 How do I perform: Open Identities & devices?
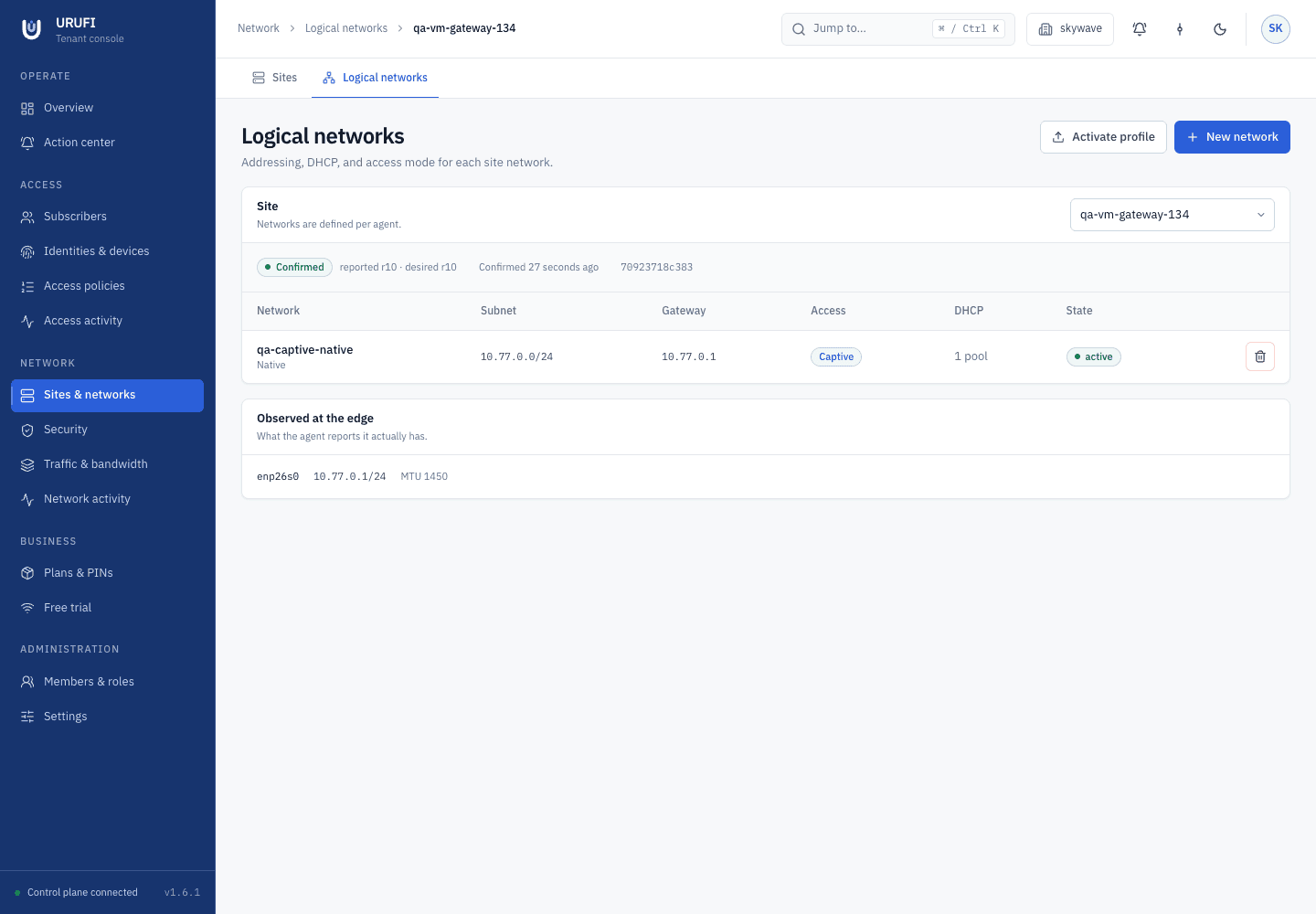pyautogui.click(x=107, y=251)
